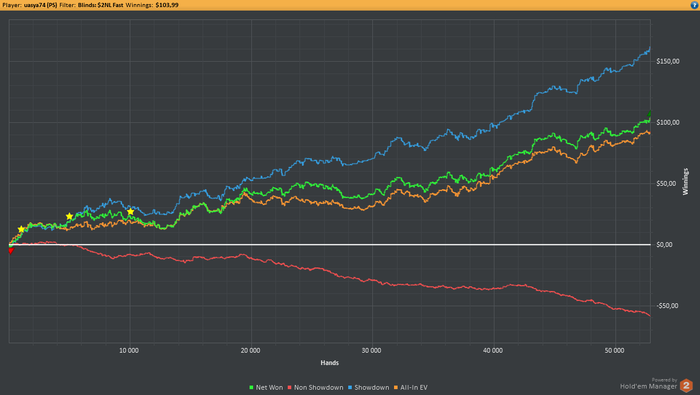Click the 50 000 hands axis label
Screen dimensions: 700x395
614,350
